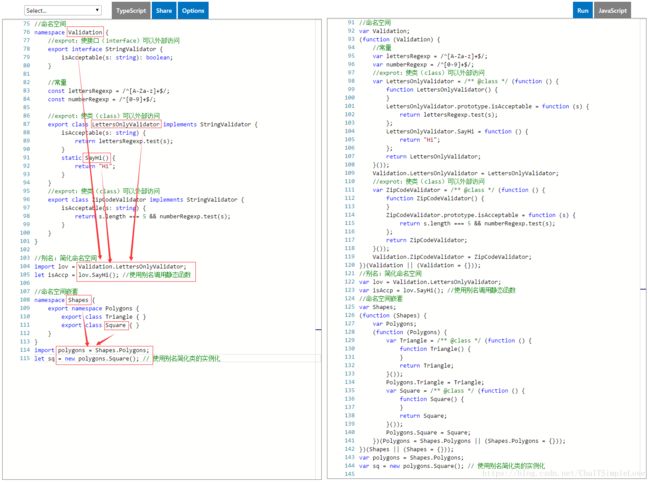This screenshot has width=650, height=482.
Task: Click 'import polygons = Shapes.Polygons;' line
Action: click(x=92, y=350)
